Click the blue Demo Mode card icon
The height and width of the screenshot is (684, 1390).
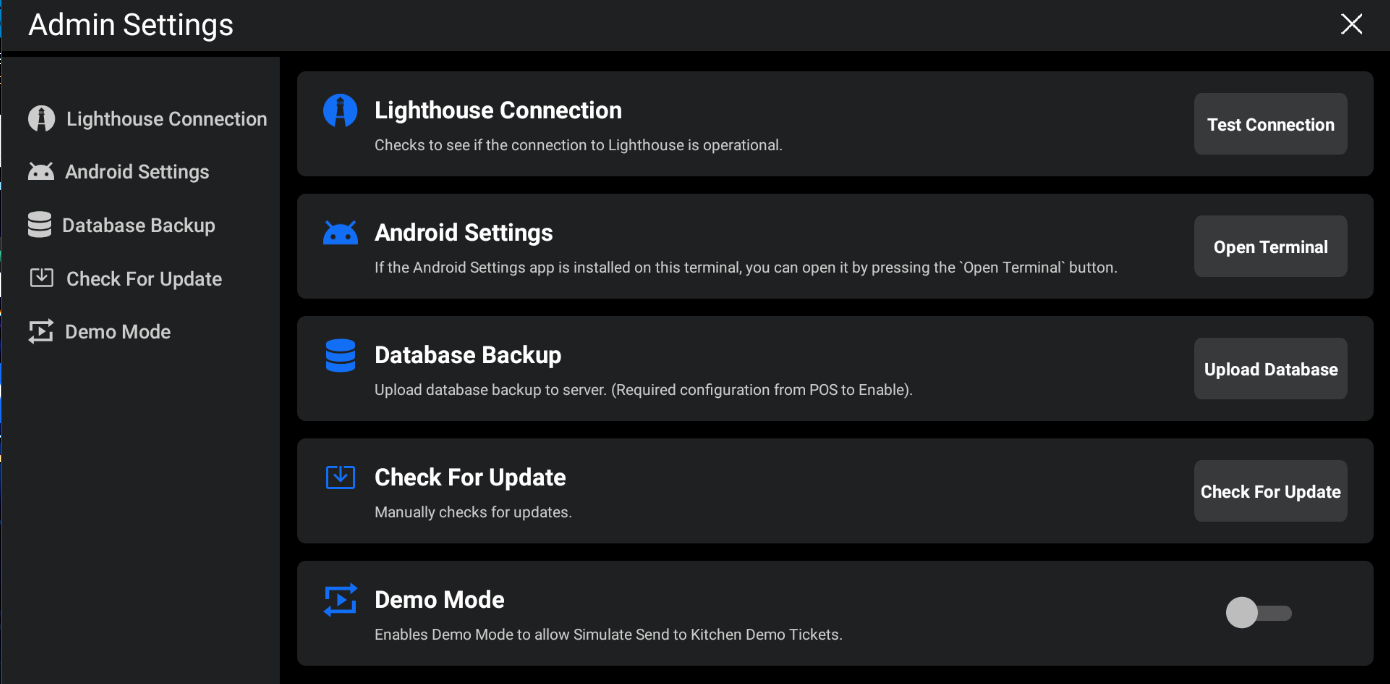[x=340, y=600]
